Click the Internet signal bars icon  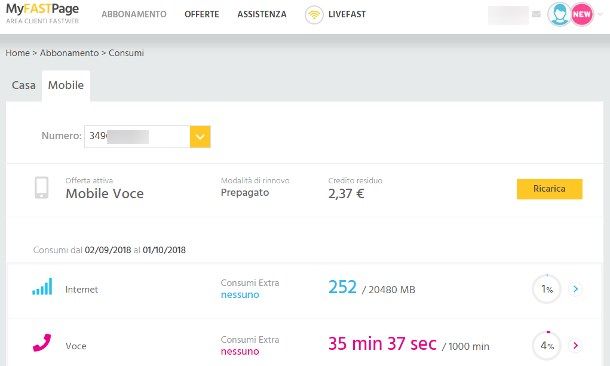(42, 287)
